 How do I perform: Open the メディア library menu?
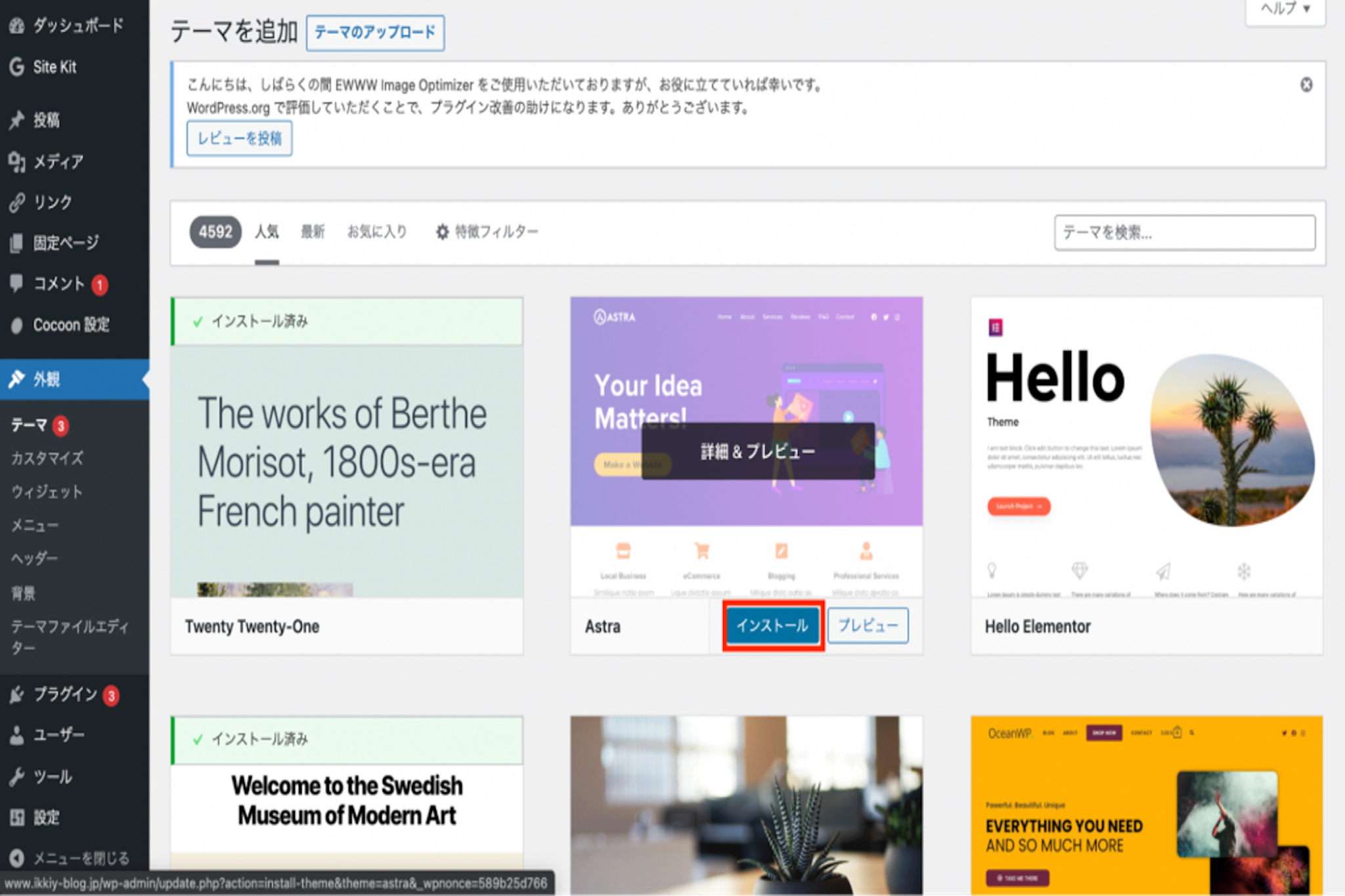pos(58,161)
